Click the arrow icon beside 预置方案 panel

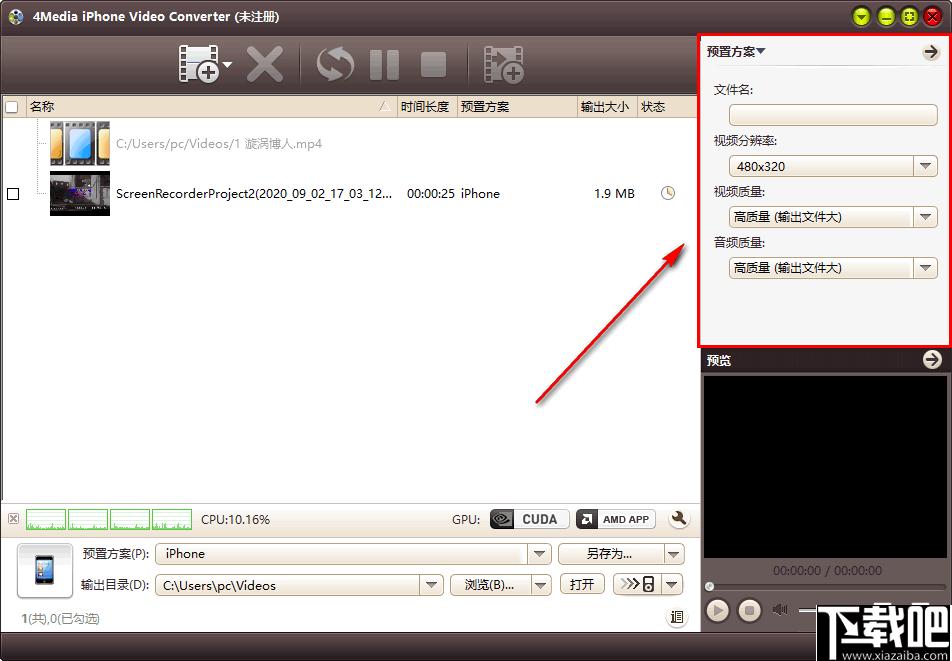tap(930, 52)
